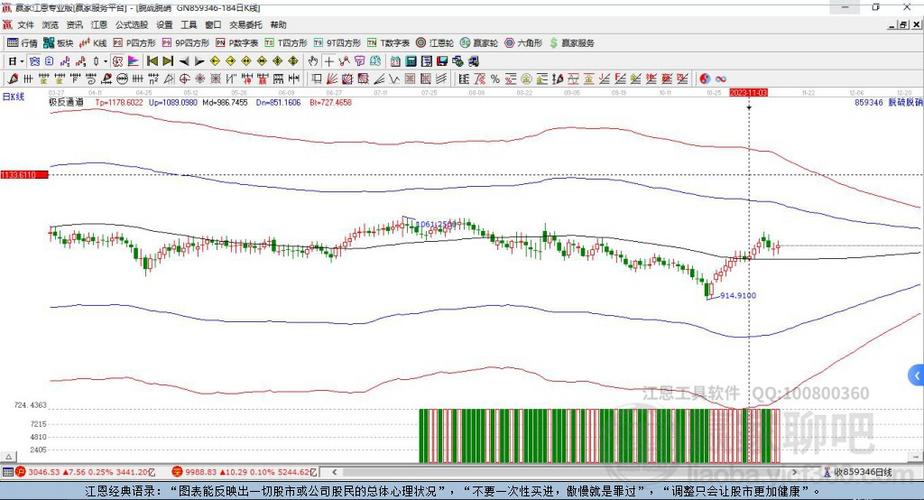The height and width of the screenshot is (500, 924).
Task: Click the 极反通道 indicator label
Action: (x=66, y=102)
